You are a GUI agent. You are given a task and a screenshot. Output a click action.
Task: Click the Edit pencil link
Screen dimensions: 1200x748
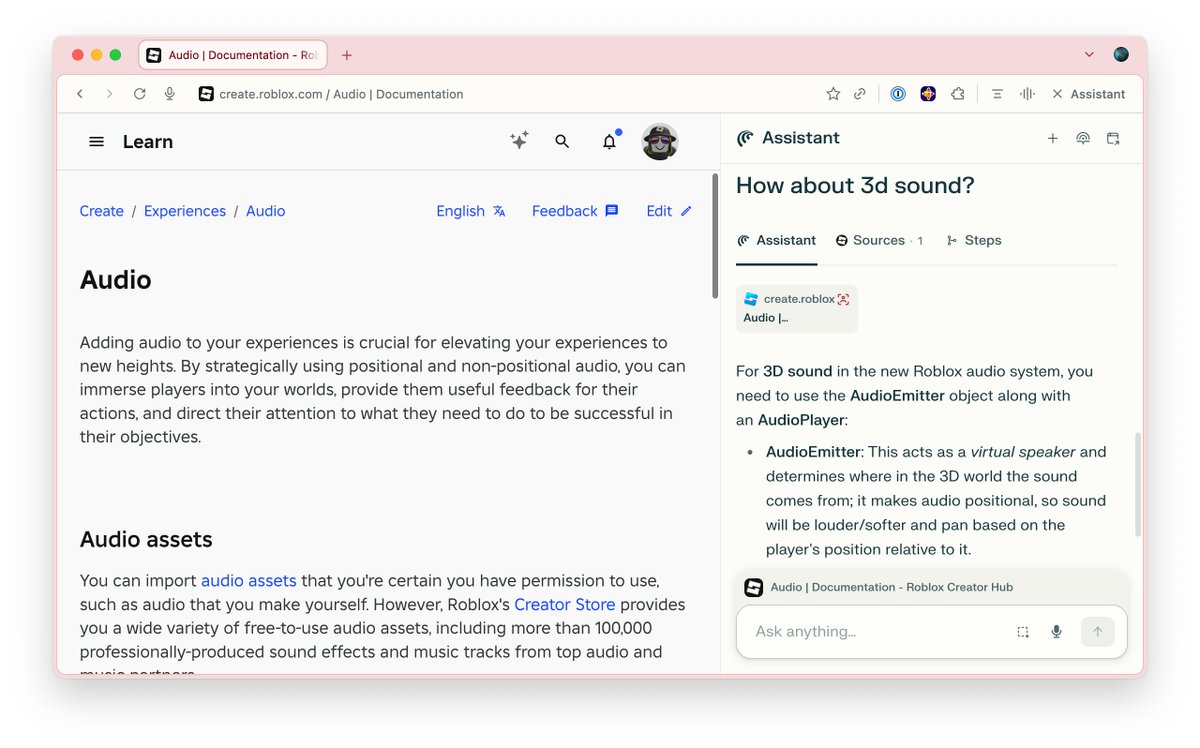click(x=669, y=211)
